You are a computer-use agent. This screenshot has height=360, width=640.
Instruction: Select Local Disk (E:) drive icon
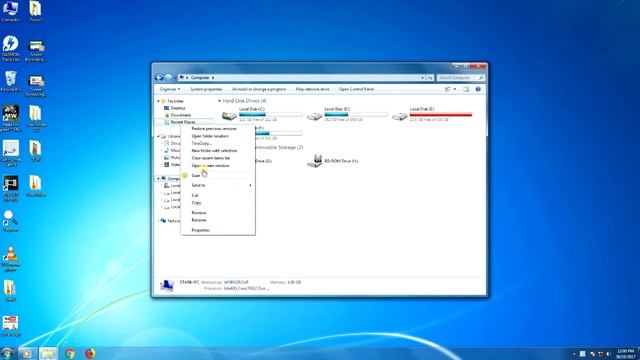[x=400, y=116]
